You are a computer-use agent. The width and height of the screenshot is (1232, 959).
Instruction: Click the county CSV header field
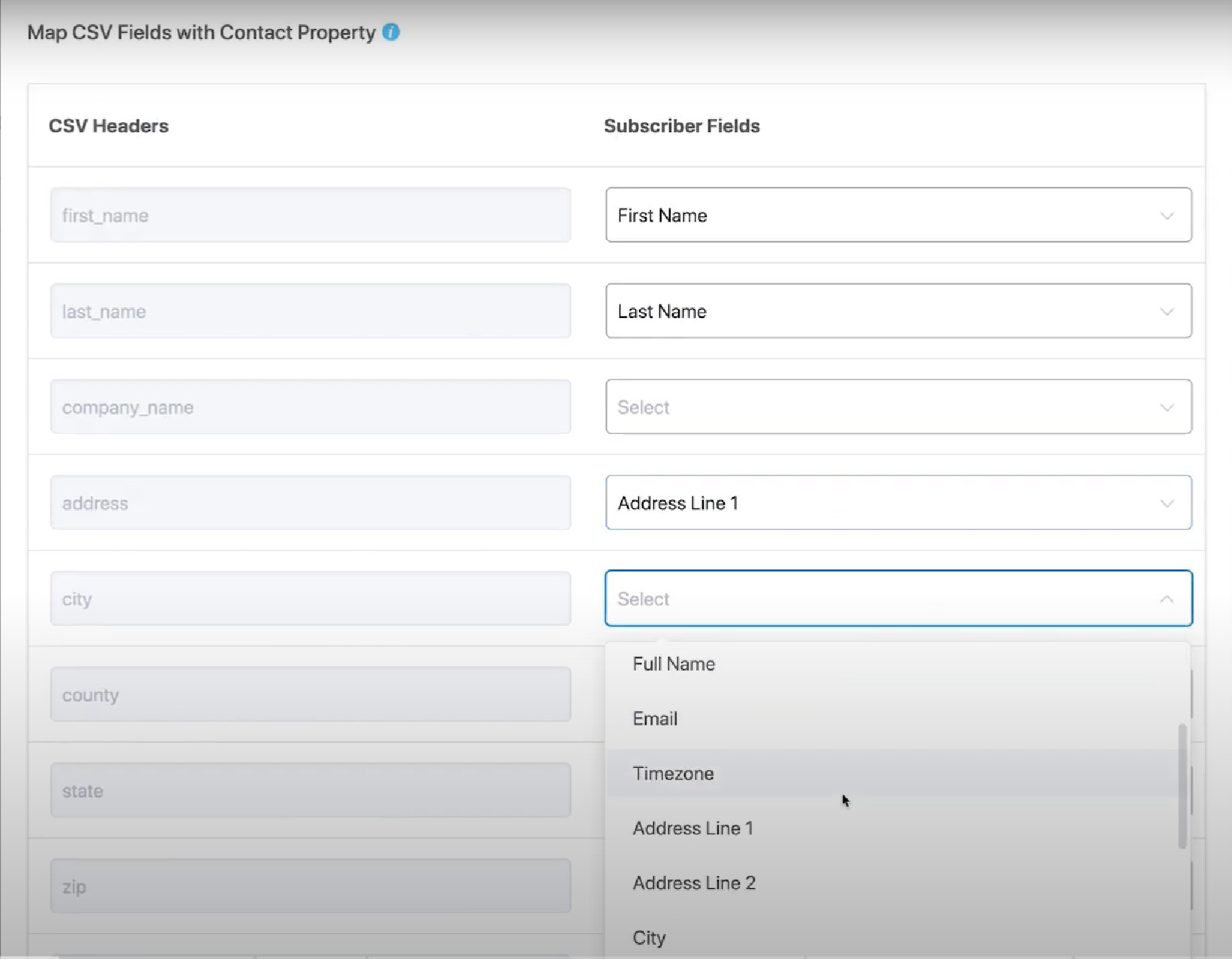pyautogui.click(x=310, y=695)
